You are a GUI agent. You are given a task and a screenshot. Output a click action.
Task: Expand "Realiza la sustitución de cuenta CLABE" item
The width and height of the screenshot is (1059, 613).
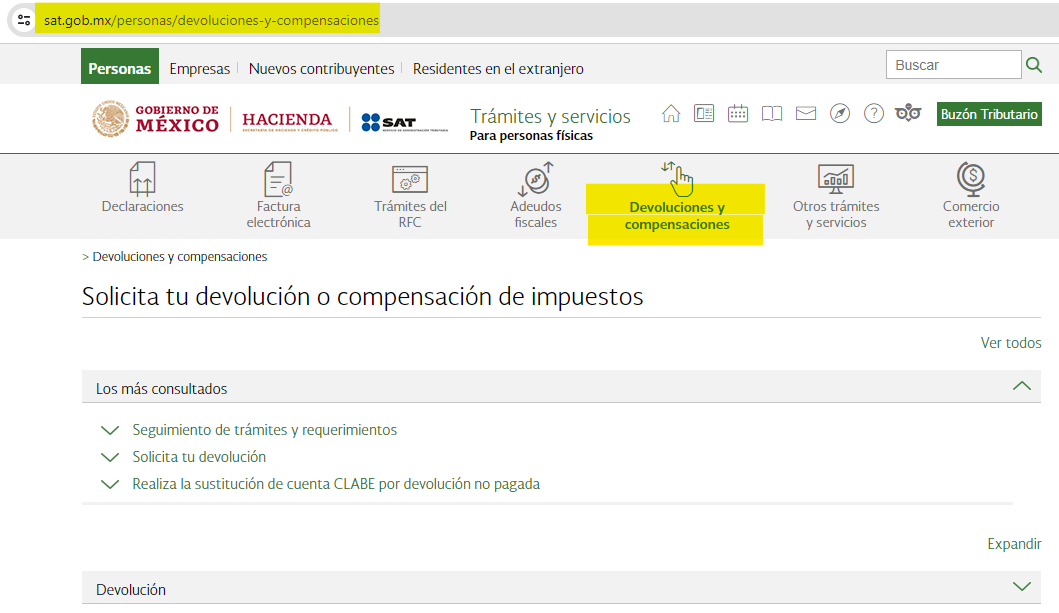pos(110,485)
